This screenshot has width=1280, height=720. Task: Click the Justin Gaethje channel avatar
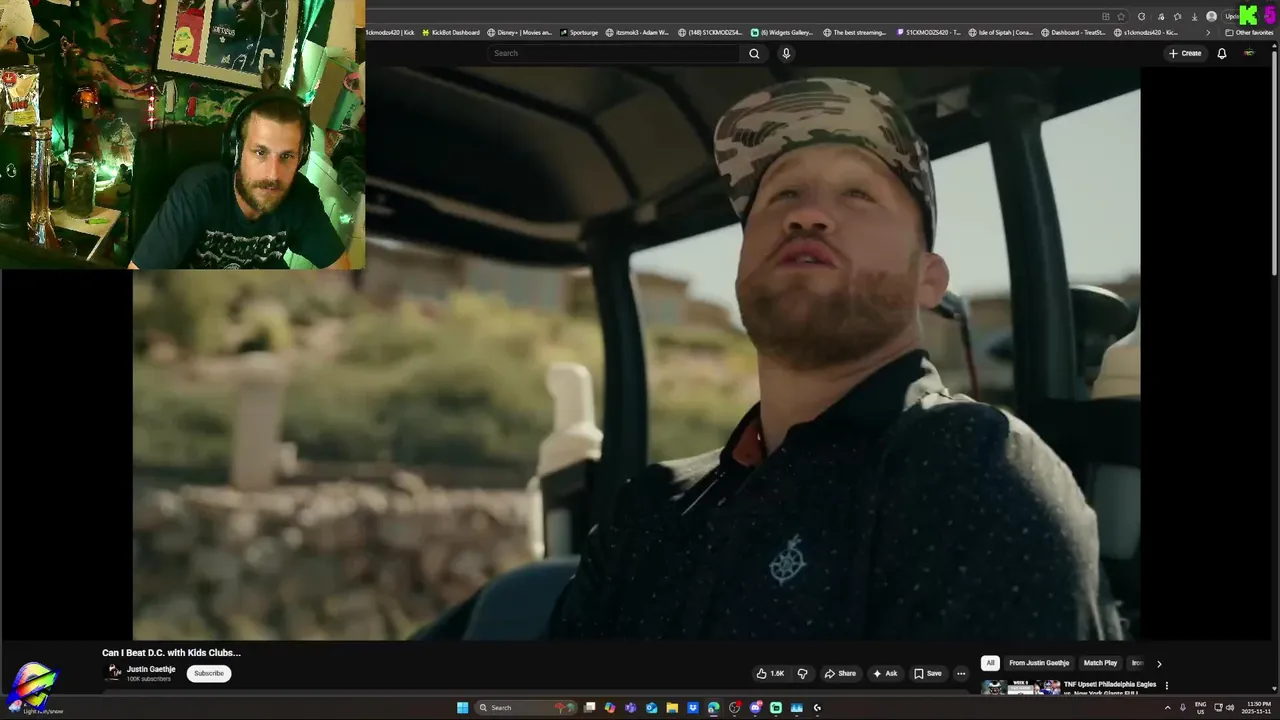[x=114, y=672]
